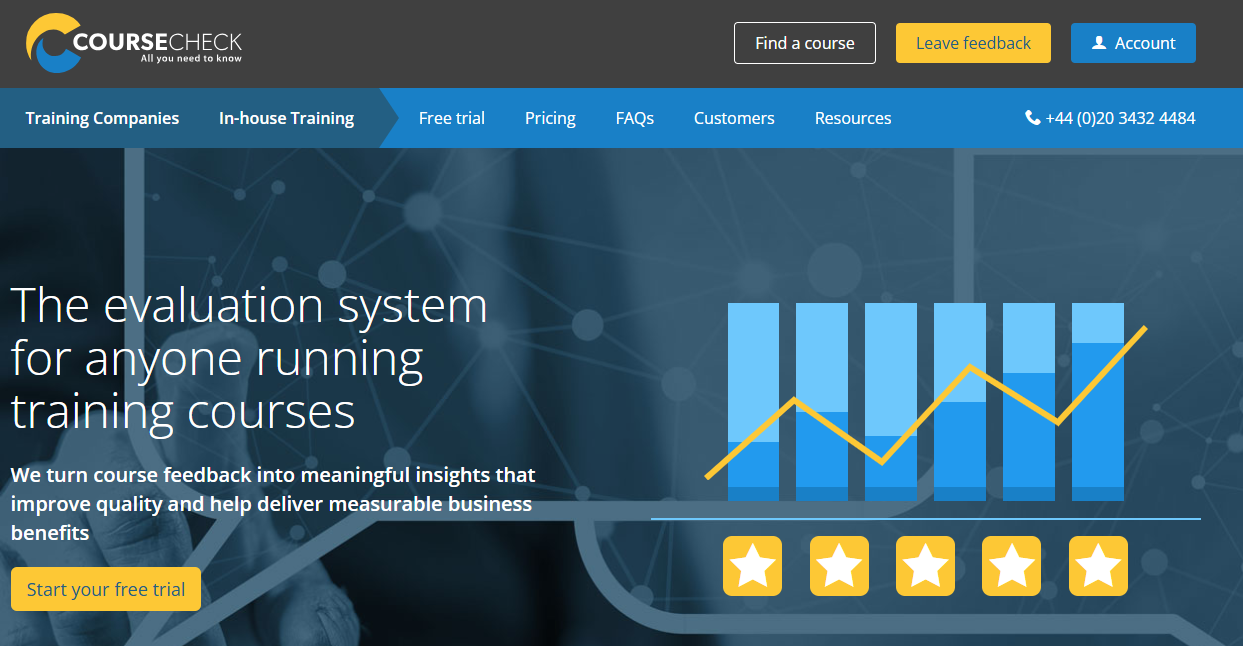Click the second star icon below the chart
1243x646 pixels.
point(838,566)
